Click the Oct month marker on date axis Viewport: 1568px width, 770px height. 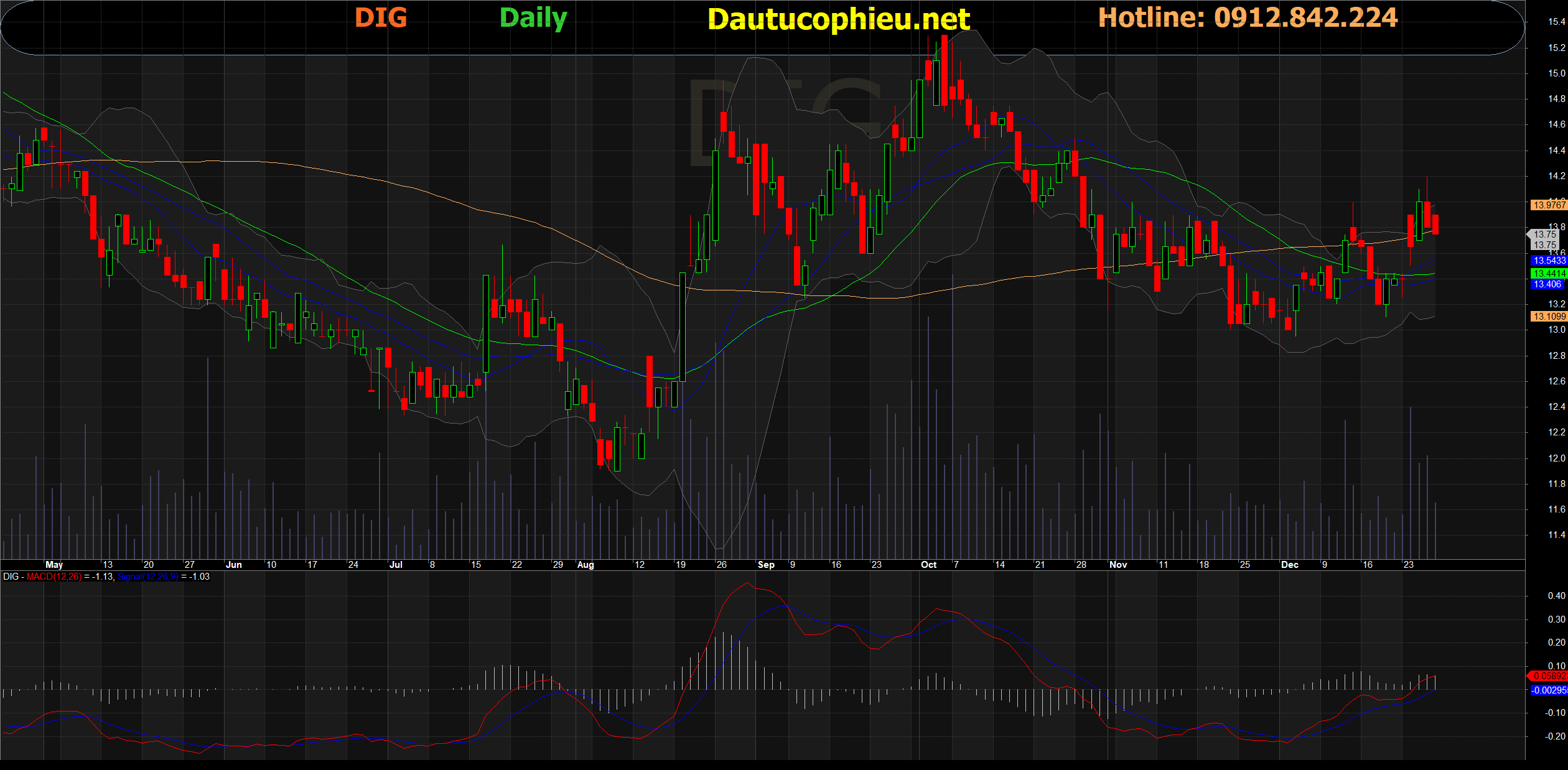pos(928,565)
